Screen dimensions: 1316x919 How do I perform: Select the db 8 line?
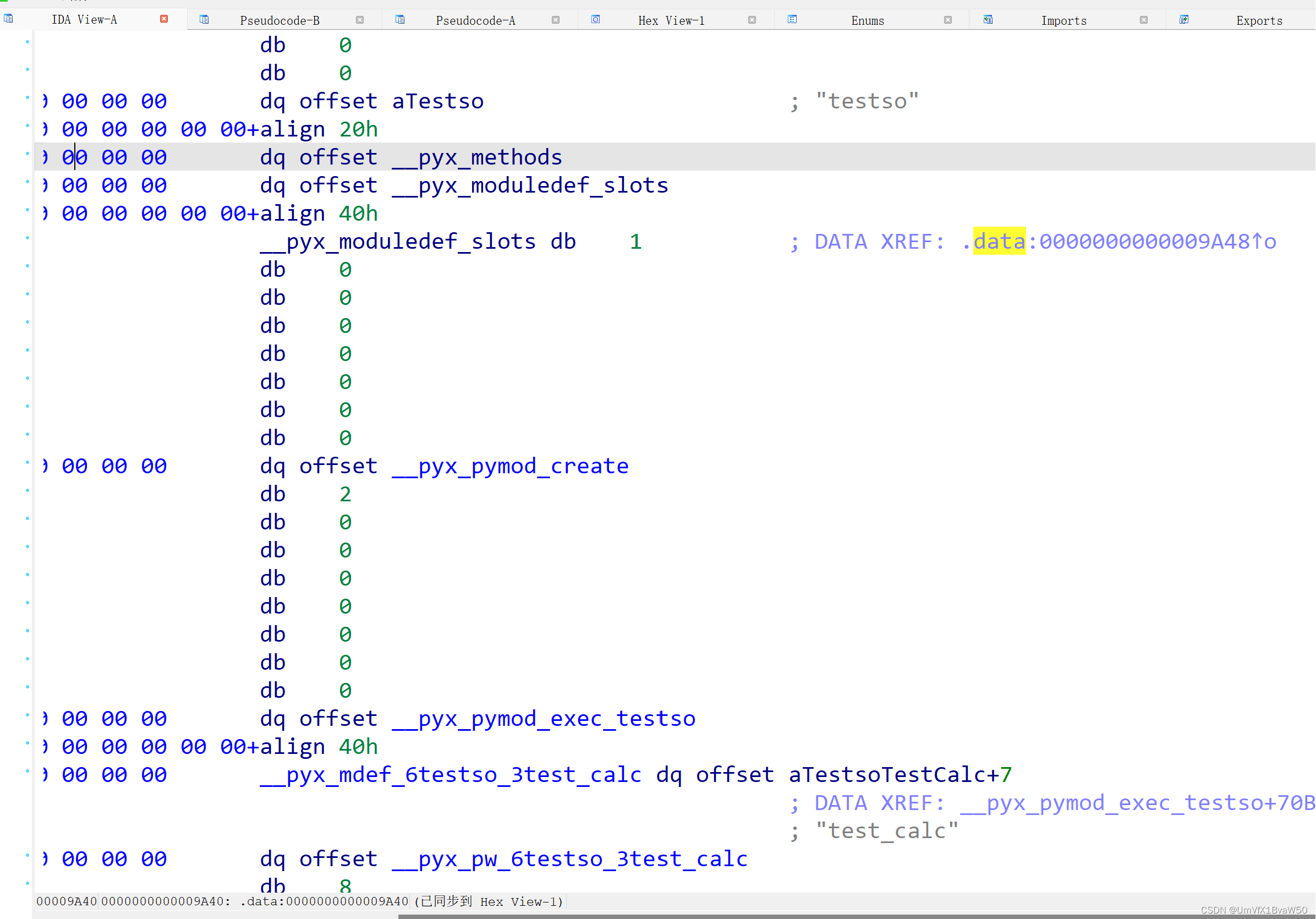[x=305, y=887]
